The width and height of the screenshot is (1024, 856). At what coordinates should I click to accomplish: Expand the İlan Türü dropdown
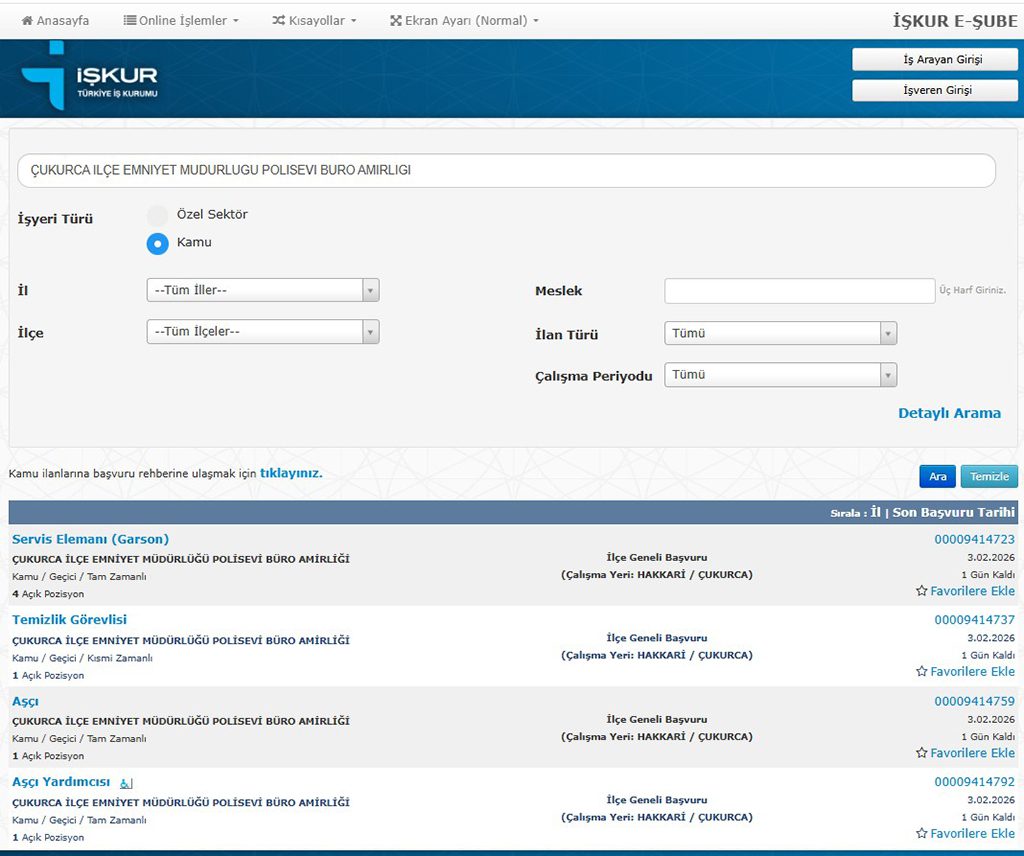click(780, 333)
